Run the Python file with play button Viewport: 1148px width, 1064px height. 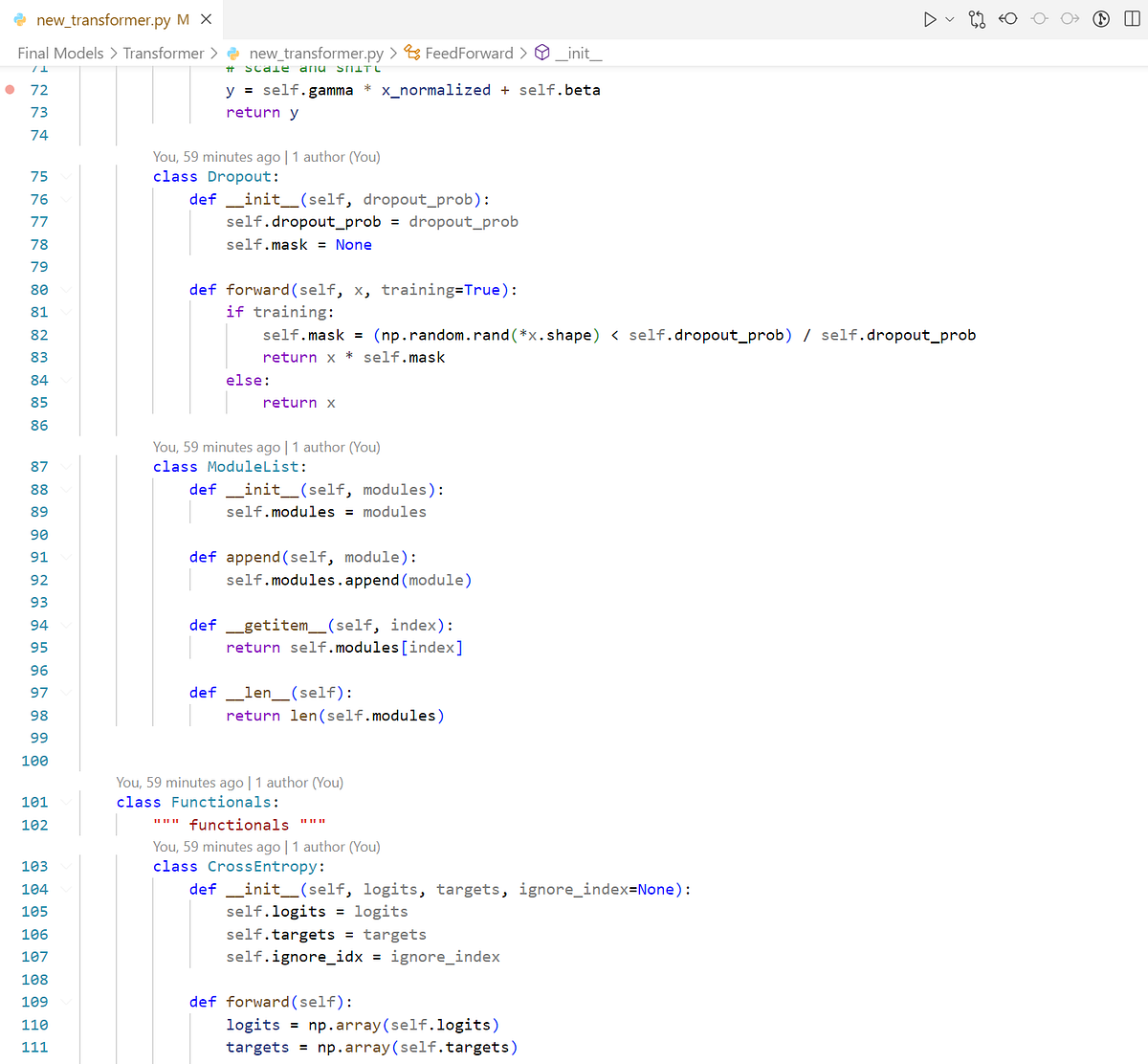coord(929,19)
